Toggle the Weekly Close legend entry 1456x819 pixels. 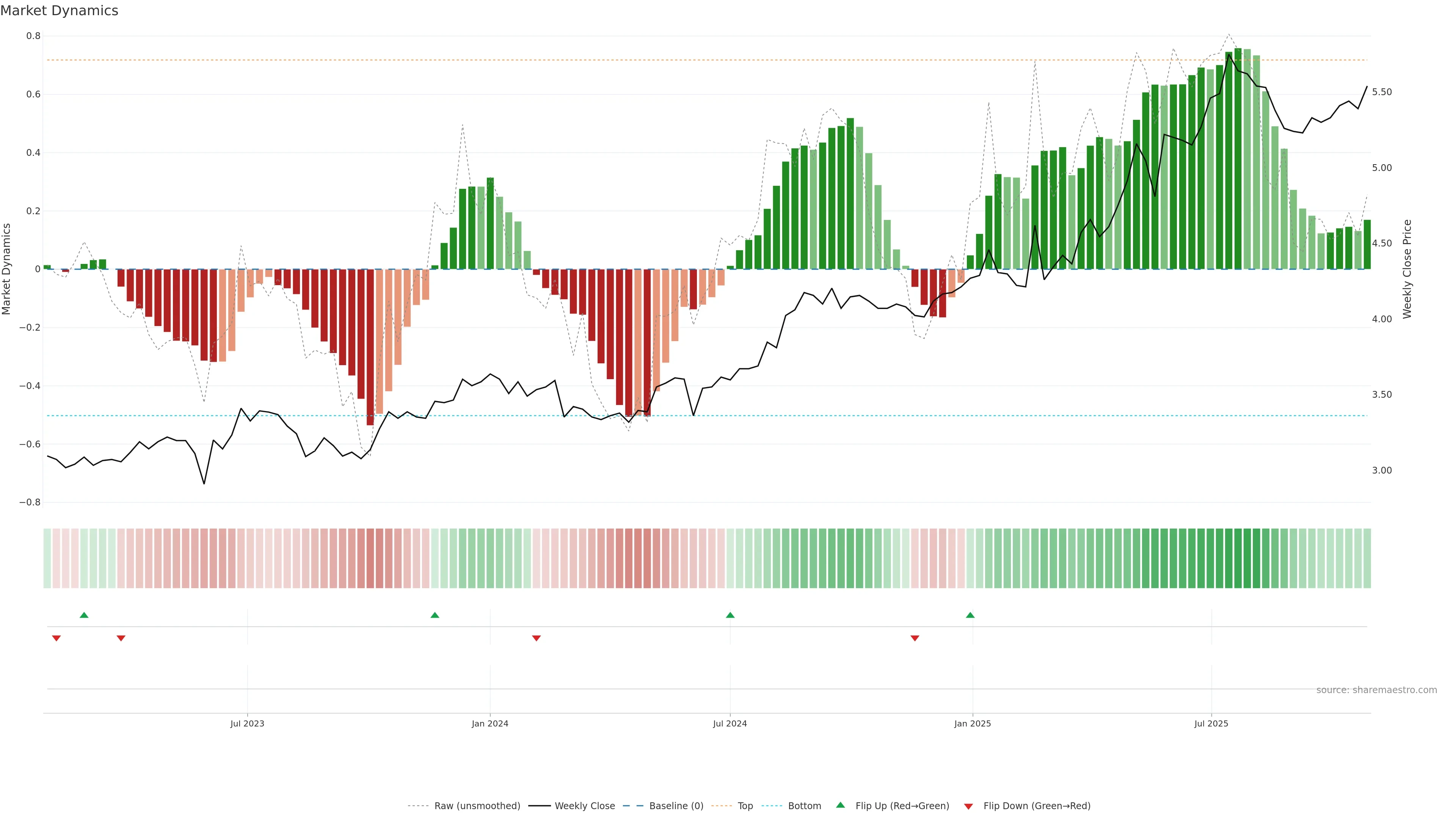pos(584,806)
